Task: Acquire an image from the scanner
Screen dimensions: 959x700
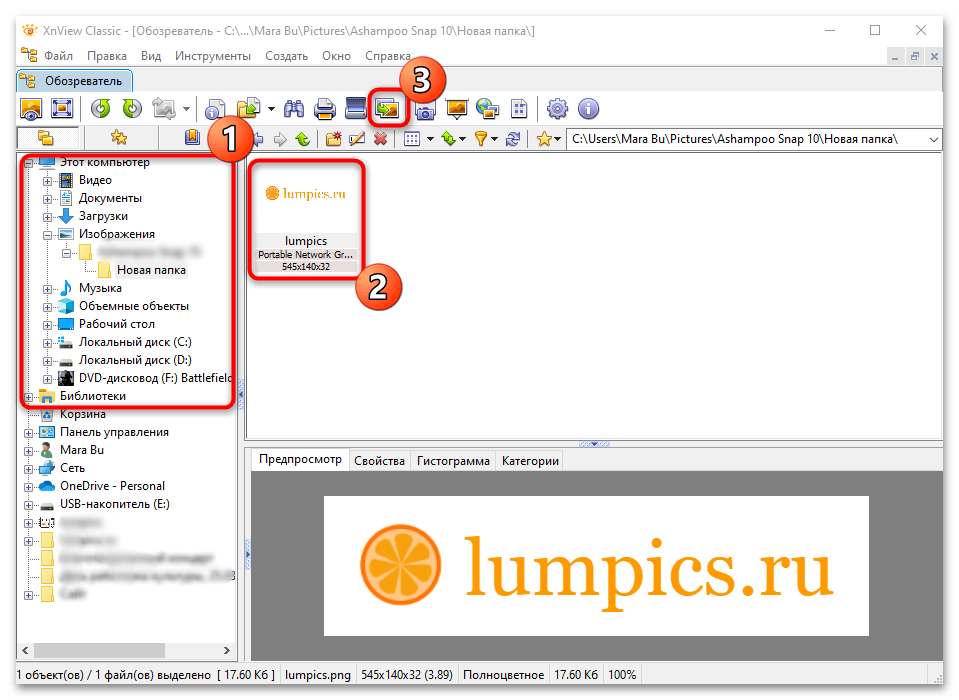Action: tap(356, 109)
